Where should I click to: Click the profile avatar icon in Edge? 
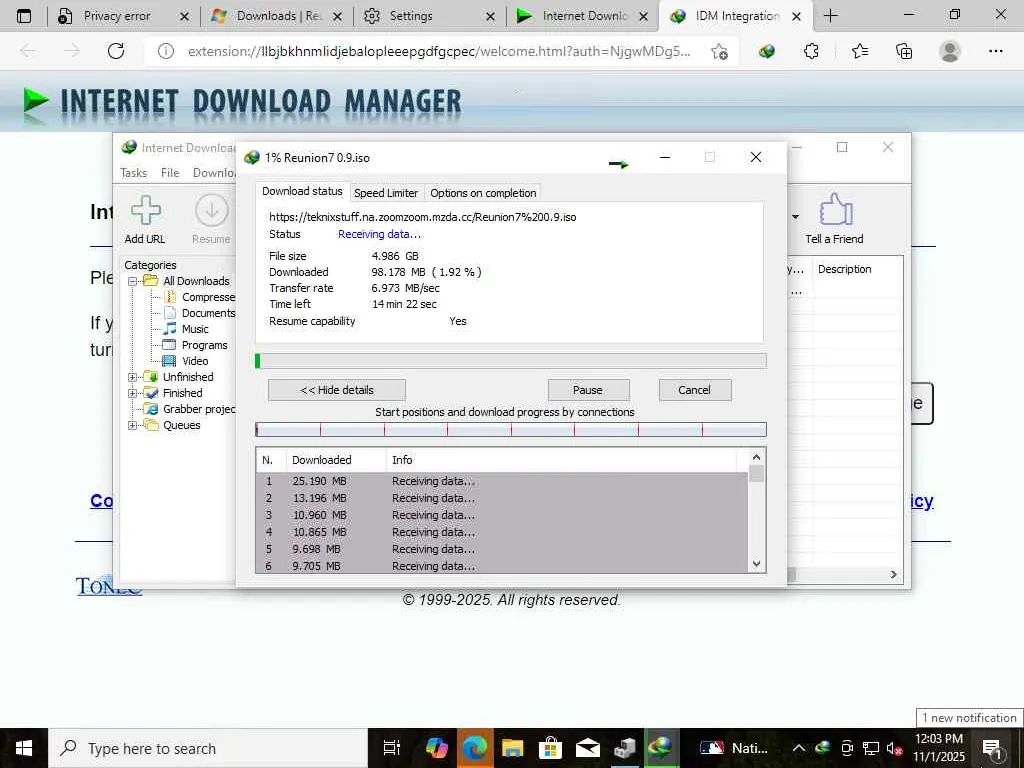(x=950, y=51)
